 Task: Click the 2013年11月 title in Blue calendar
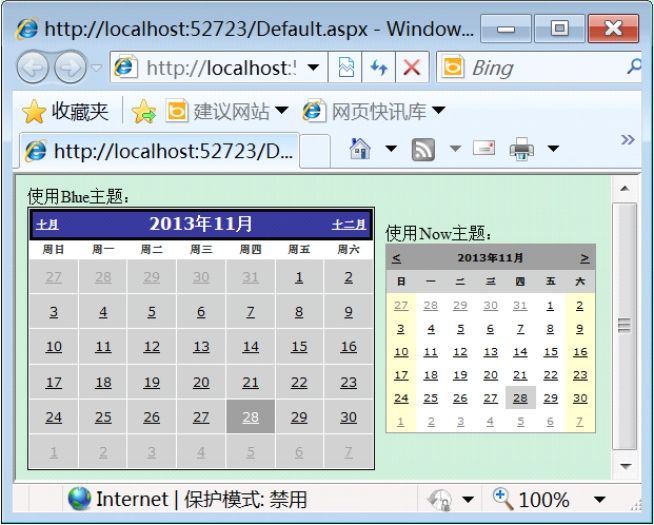point(201,224)
